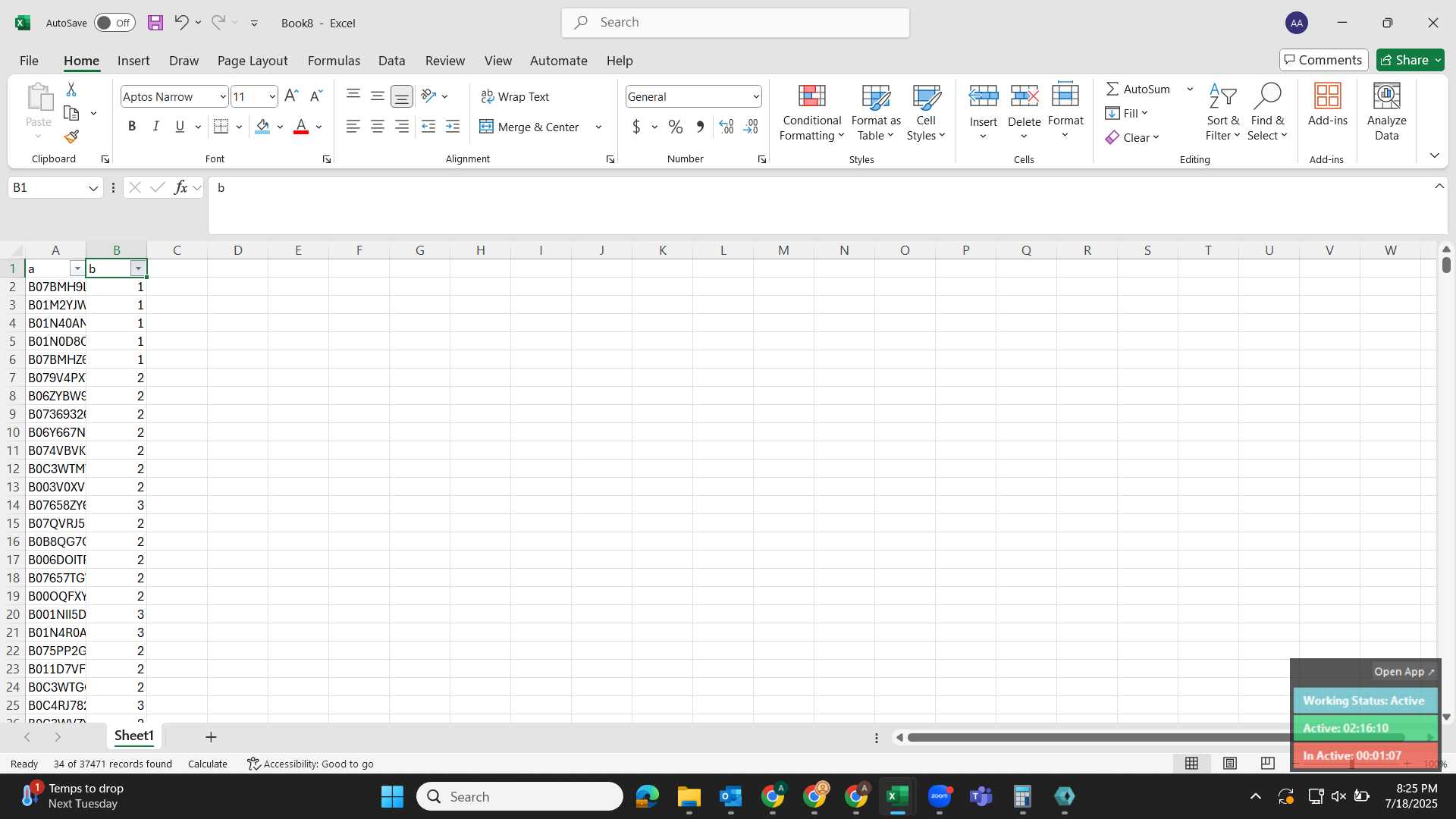The width and height of the screenshot is (1456, 819).
Task: Click the Comma Style icon
Action: pos(700,127)
